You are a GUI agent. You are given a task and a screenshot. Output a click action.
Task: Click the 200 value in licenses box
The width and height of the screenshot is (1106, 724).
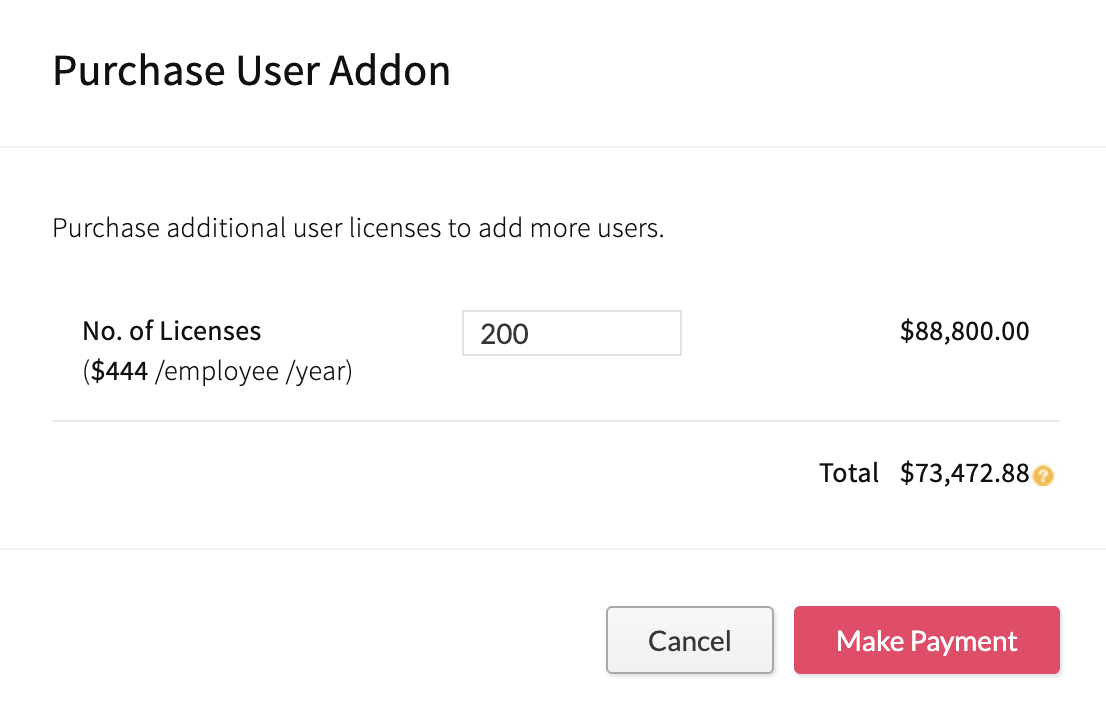(504, 334)
